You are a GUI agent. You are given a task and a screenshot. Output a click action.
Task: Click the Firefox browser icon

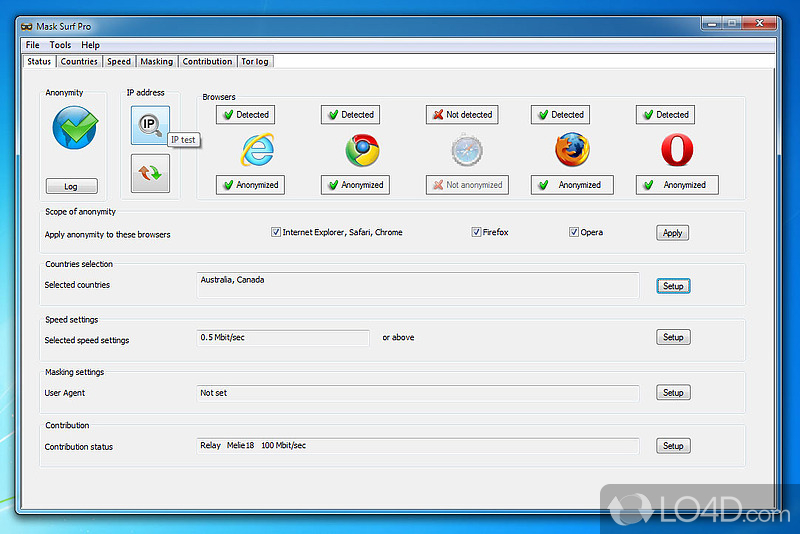[x=572, y=150]
